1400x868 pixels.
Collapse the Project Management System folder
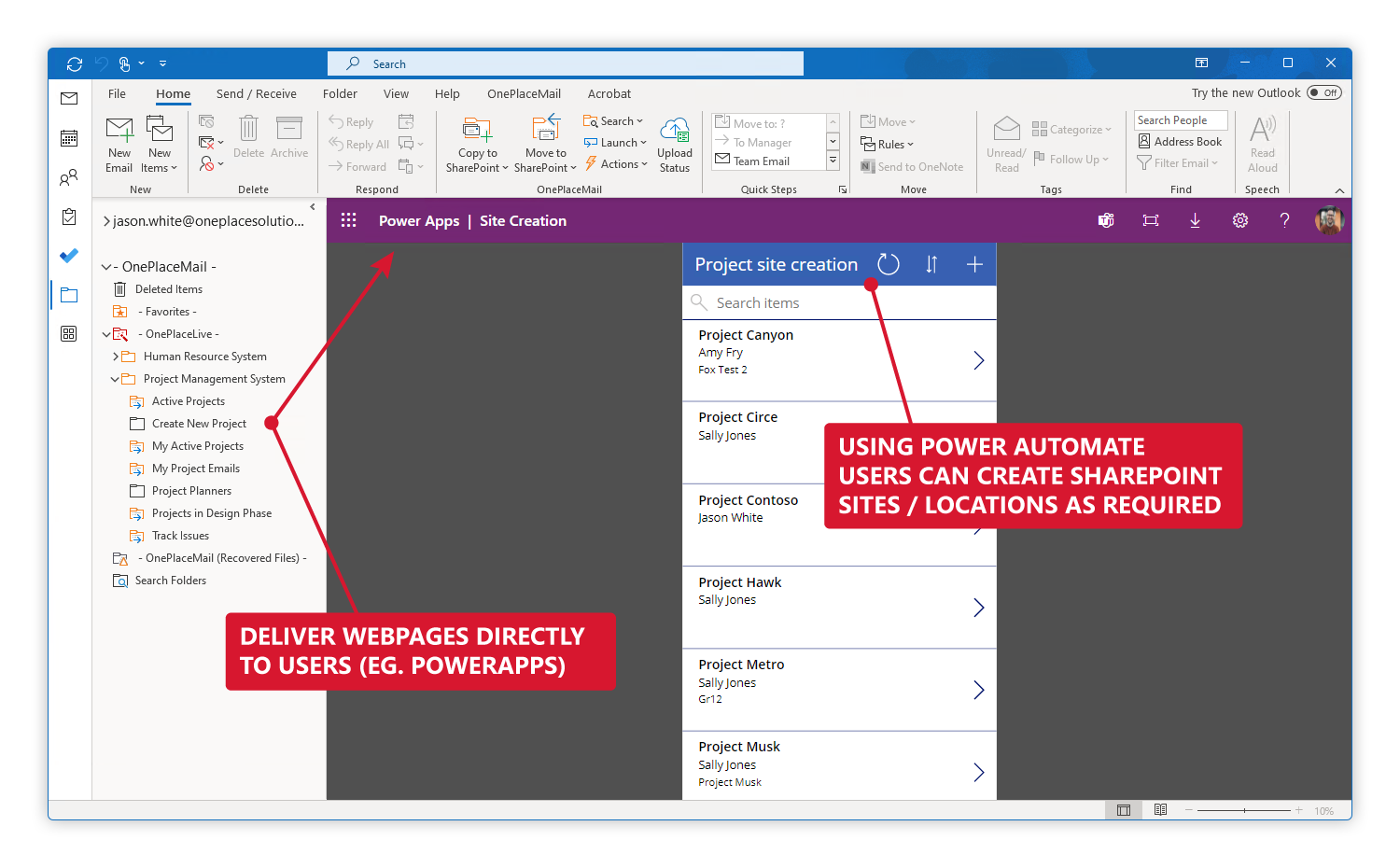[115, 379]
